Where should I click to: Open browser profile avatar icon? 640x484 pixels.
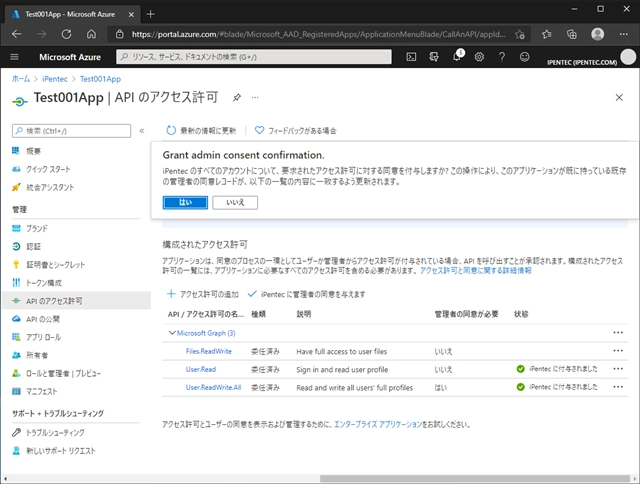[x=598, y=34]
